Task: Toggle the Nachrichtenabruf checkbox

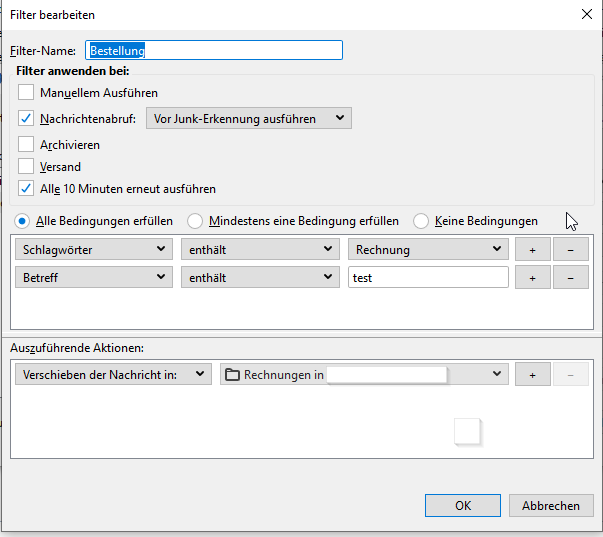Action: [x=26, y=119]
